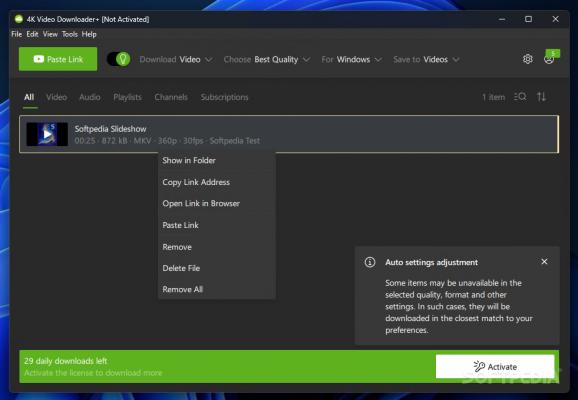Click the Activate button
This screenshot has width=578, height=400.
pyautogui.click(x=495, y=366)
